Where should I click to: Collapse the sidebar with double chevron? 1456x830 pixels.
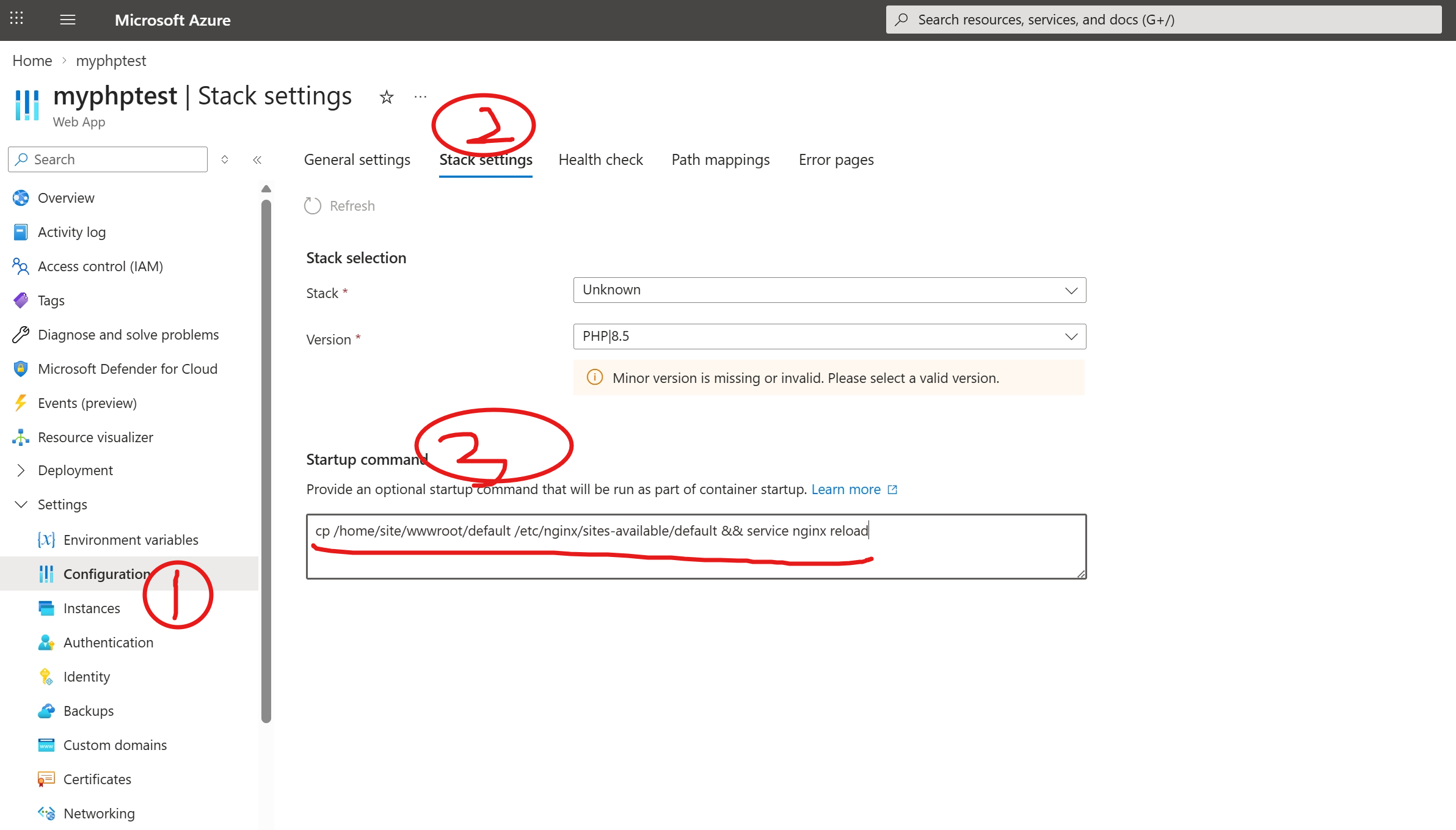click(x=257, y=160)
